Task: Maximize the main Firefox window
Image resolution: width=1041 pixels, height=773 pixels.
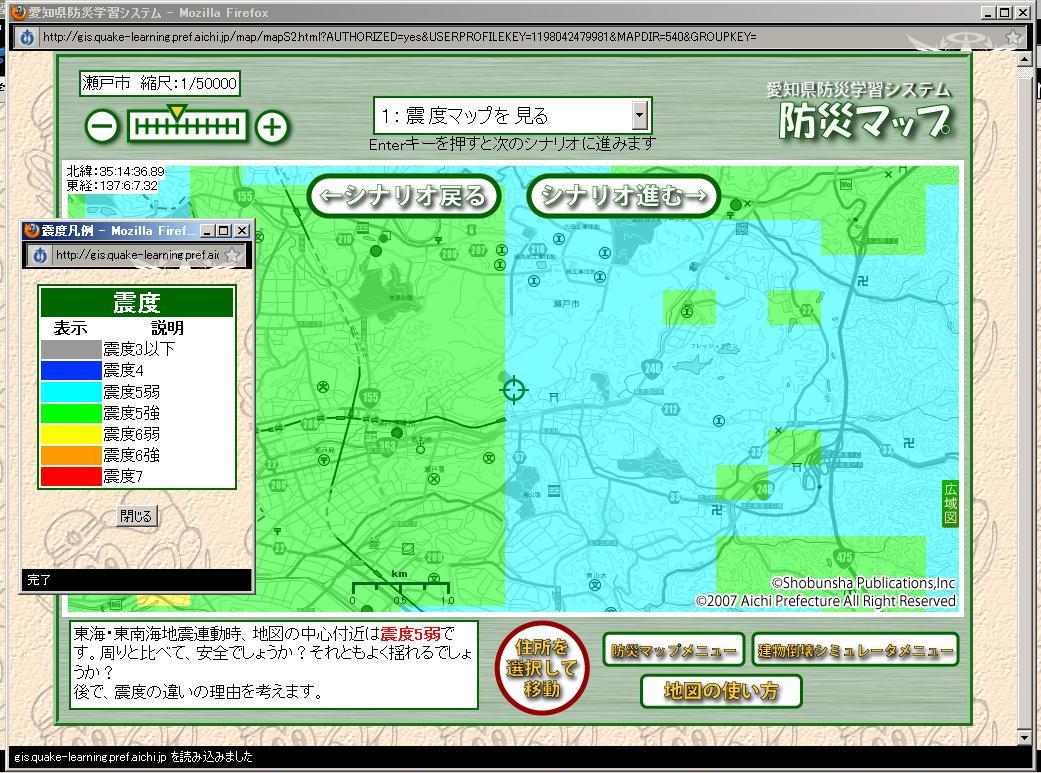Action: coord(1004,13)
